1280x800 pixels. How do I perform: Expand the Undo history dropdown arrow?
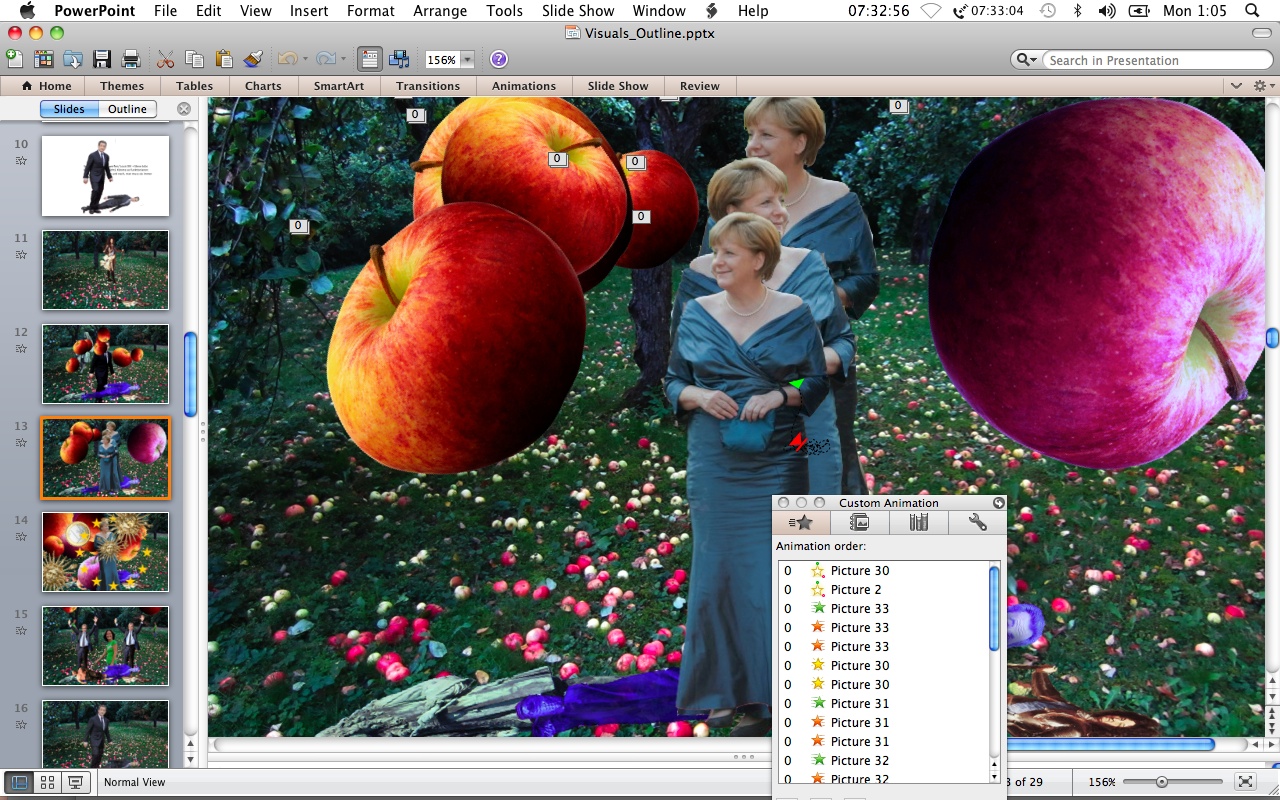(304, 60)
